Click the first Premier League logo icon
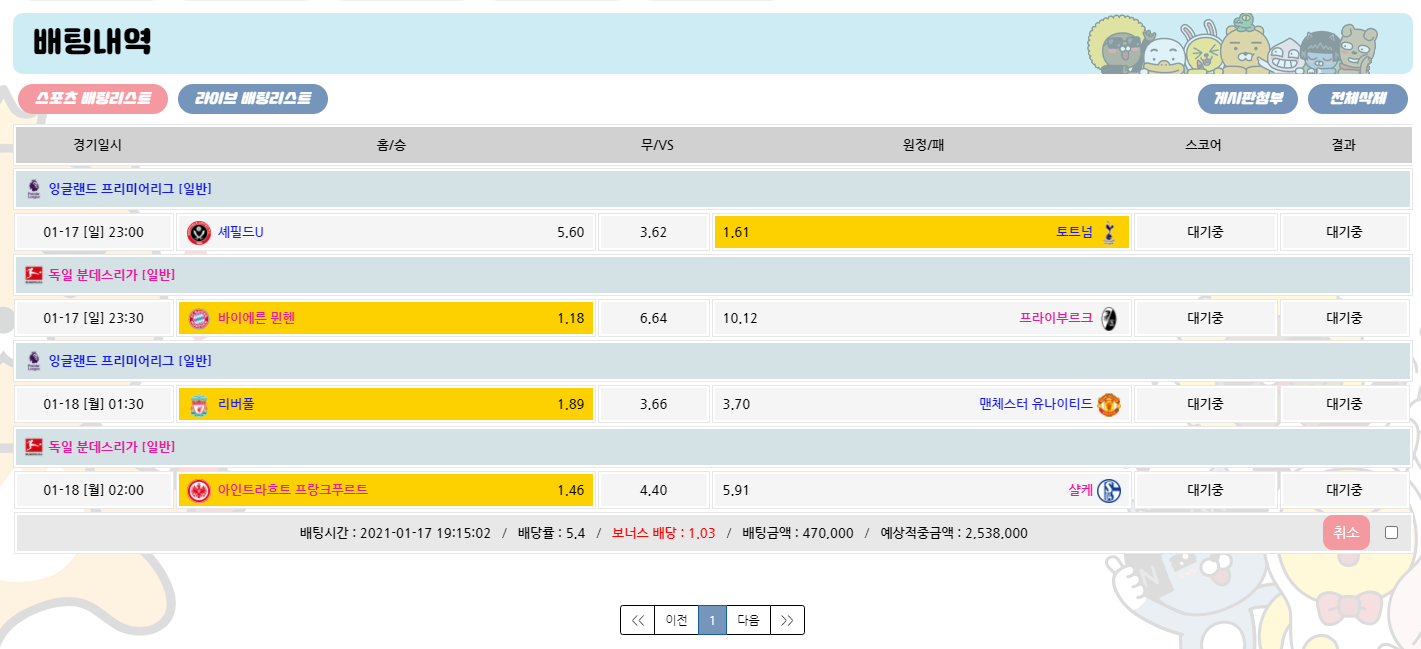The image size is (1421, 649). tap(33, 189)
